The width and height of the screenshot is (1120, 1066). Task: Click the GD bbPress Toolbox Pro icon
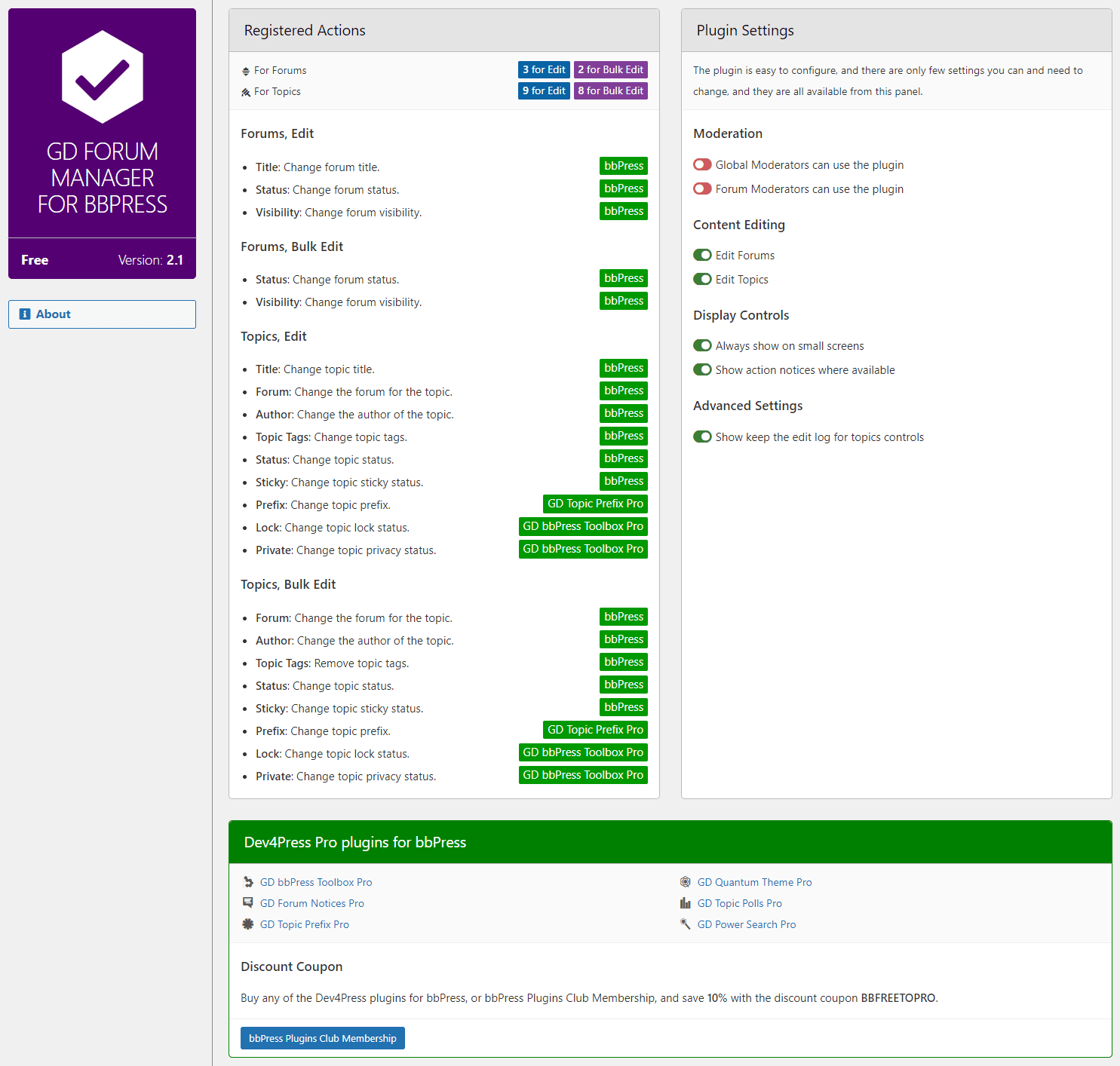[248, 882]
